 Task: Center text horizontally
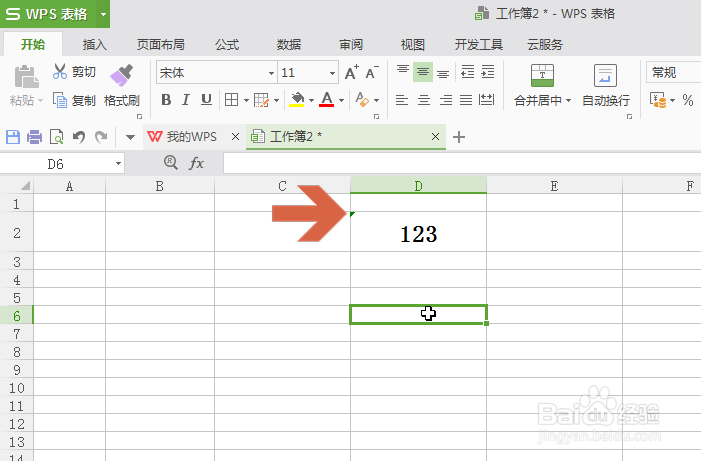click(423, 100)
